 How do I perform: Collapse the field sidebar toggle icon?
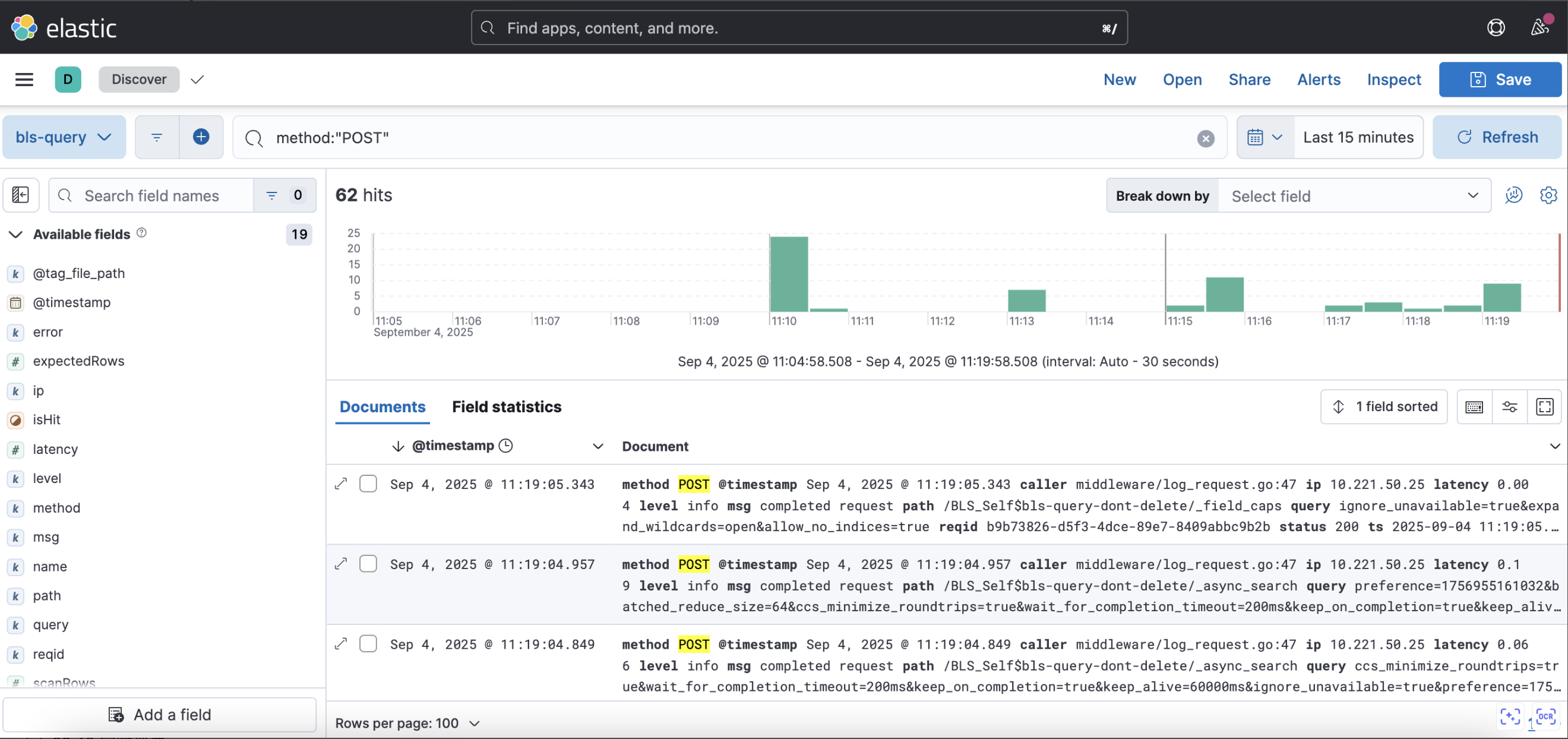click(21, 195)
